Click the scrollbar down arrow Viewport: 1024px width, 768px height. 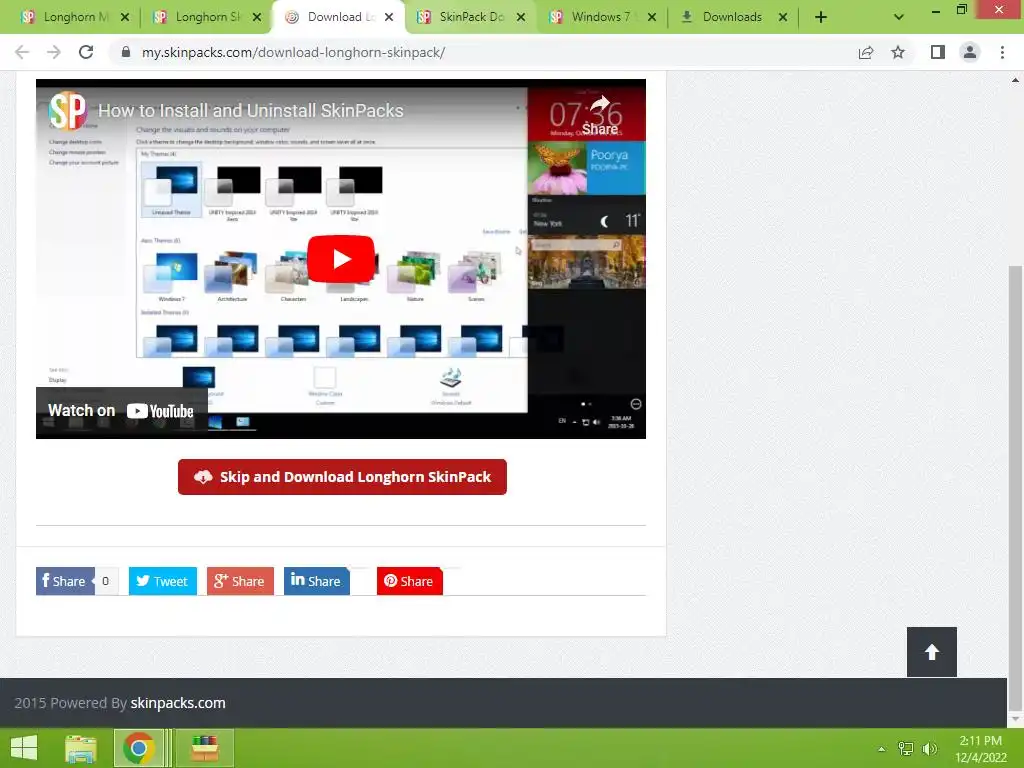1015,719
